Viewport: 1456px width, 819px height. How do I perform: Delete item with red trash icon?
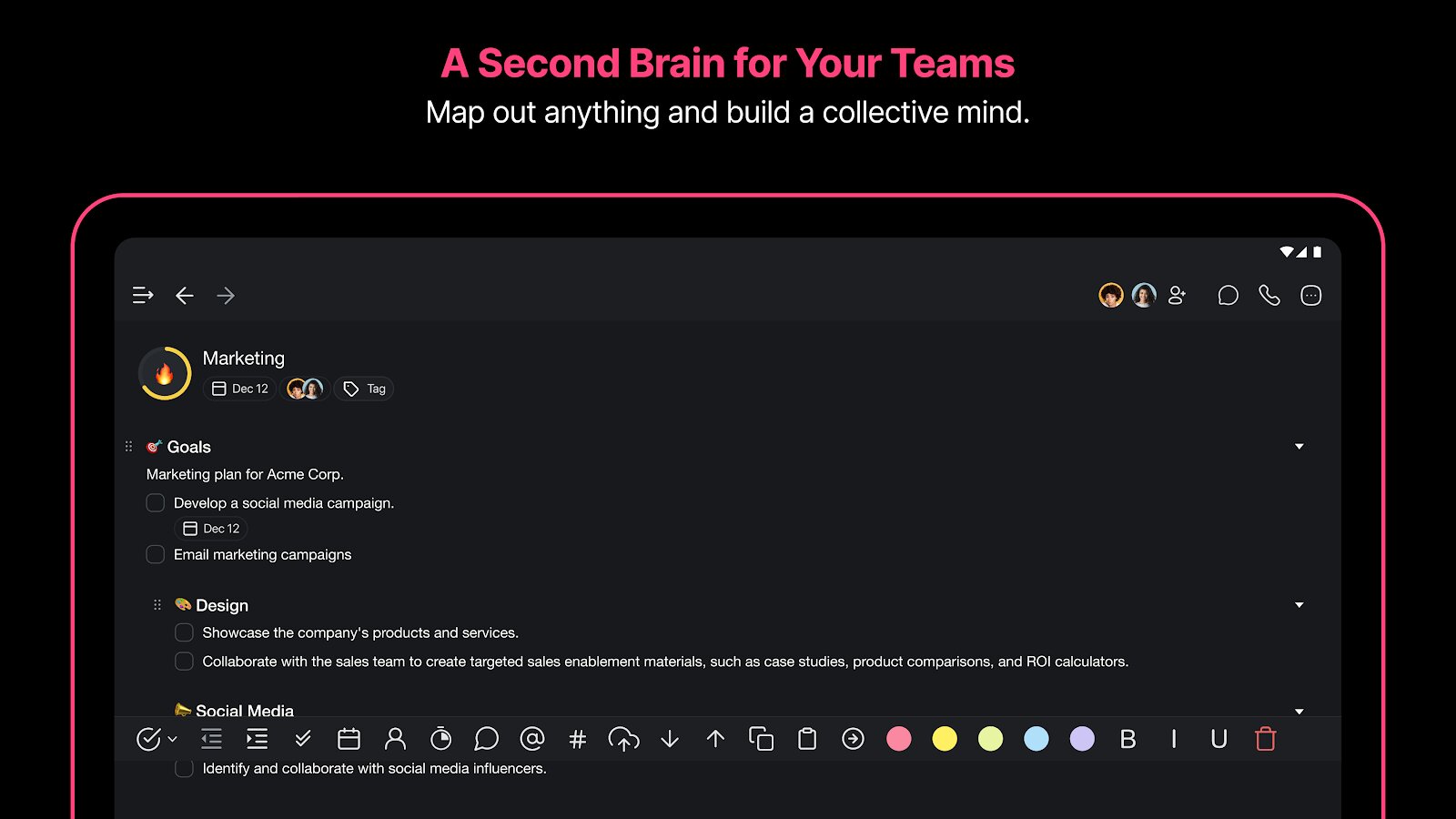click(x=1265, y=739)
